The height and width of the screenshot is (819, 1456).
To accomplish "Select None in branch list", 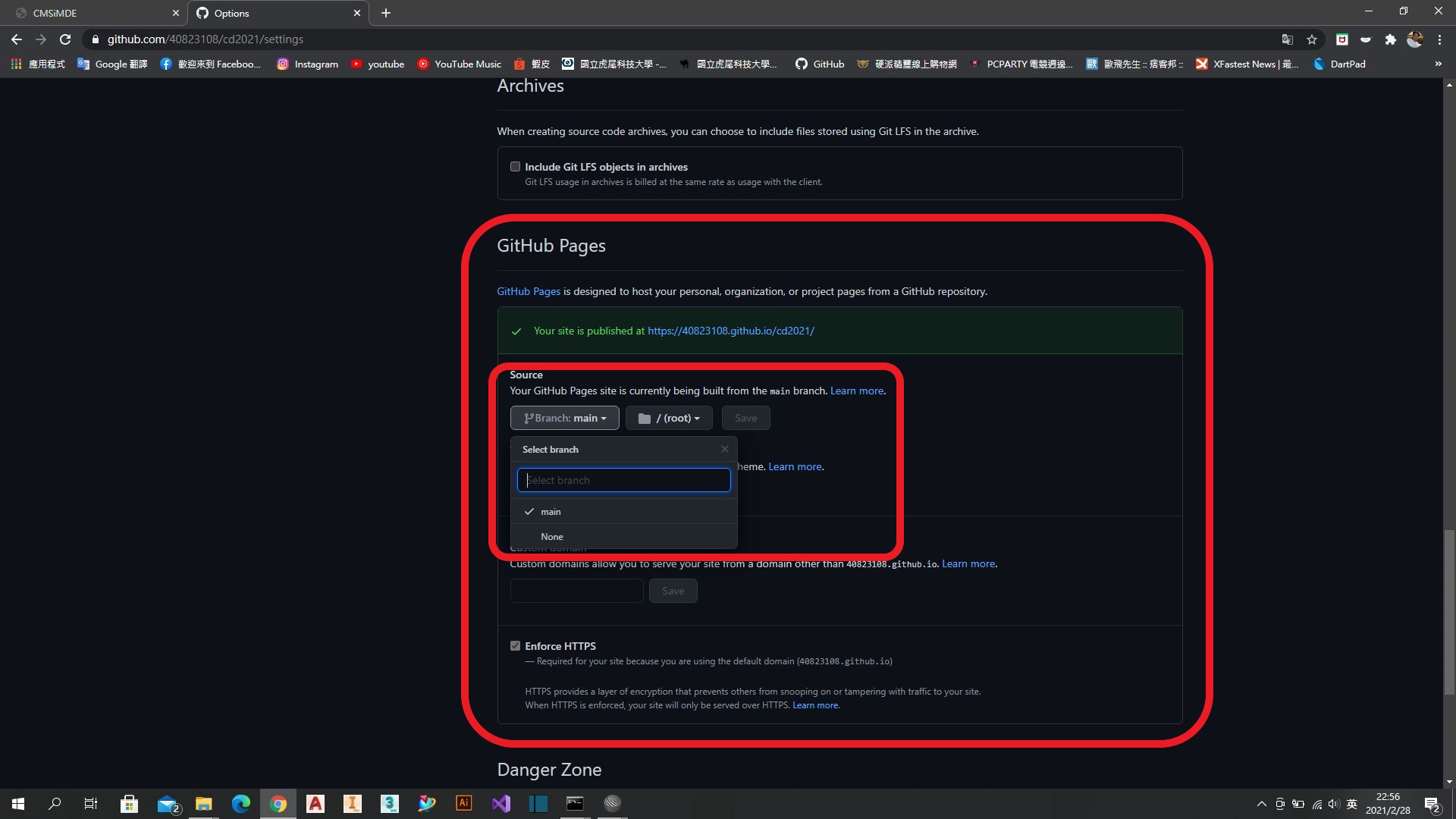I will 623,537.
